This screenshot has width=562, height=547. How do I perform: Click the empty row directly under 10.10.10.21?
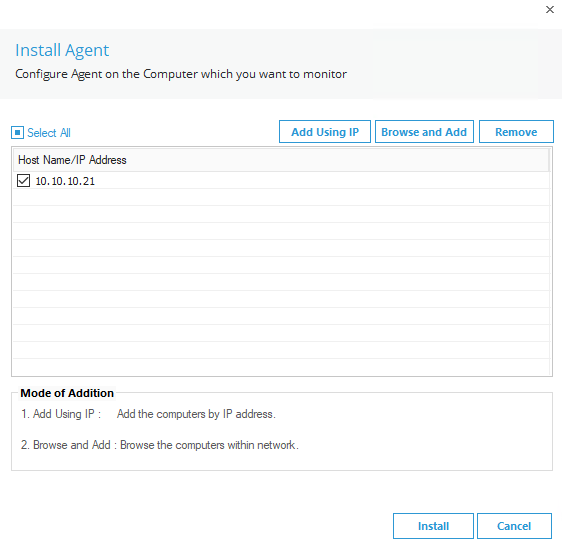pos(281,197)
